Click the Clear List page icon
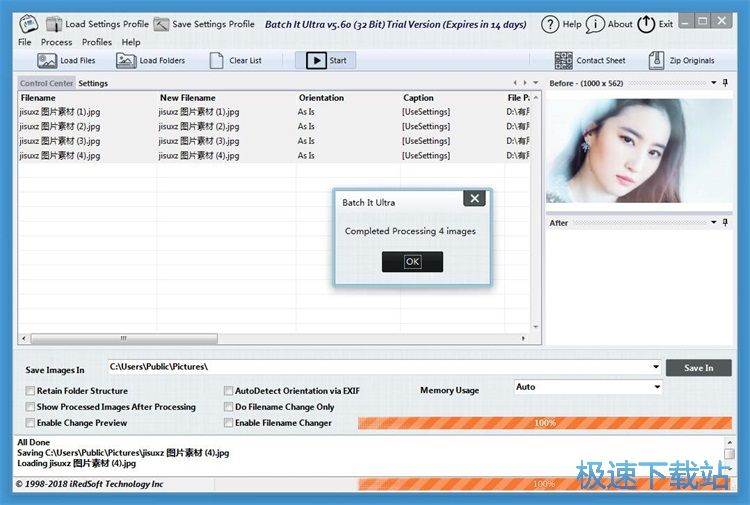Image resolution: width=750 pixels, height=505 pixels. pos(216,61)
